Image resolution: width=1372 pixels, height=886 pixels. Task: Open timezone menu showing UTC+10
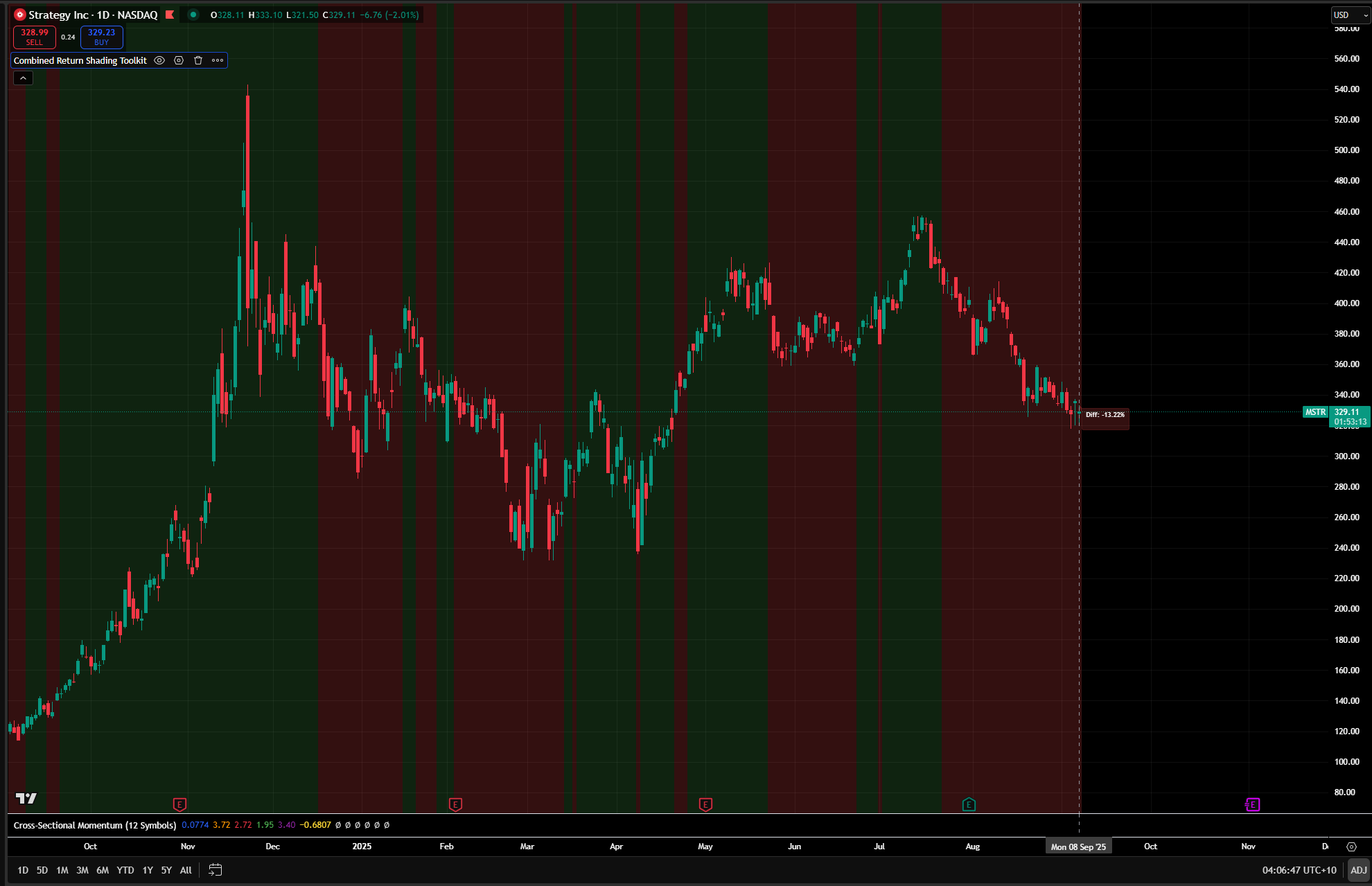pos(1299,870)
